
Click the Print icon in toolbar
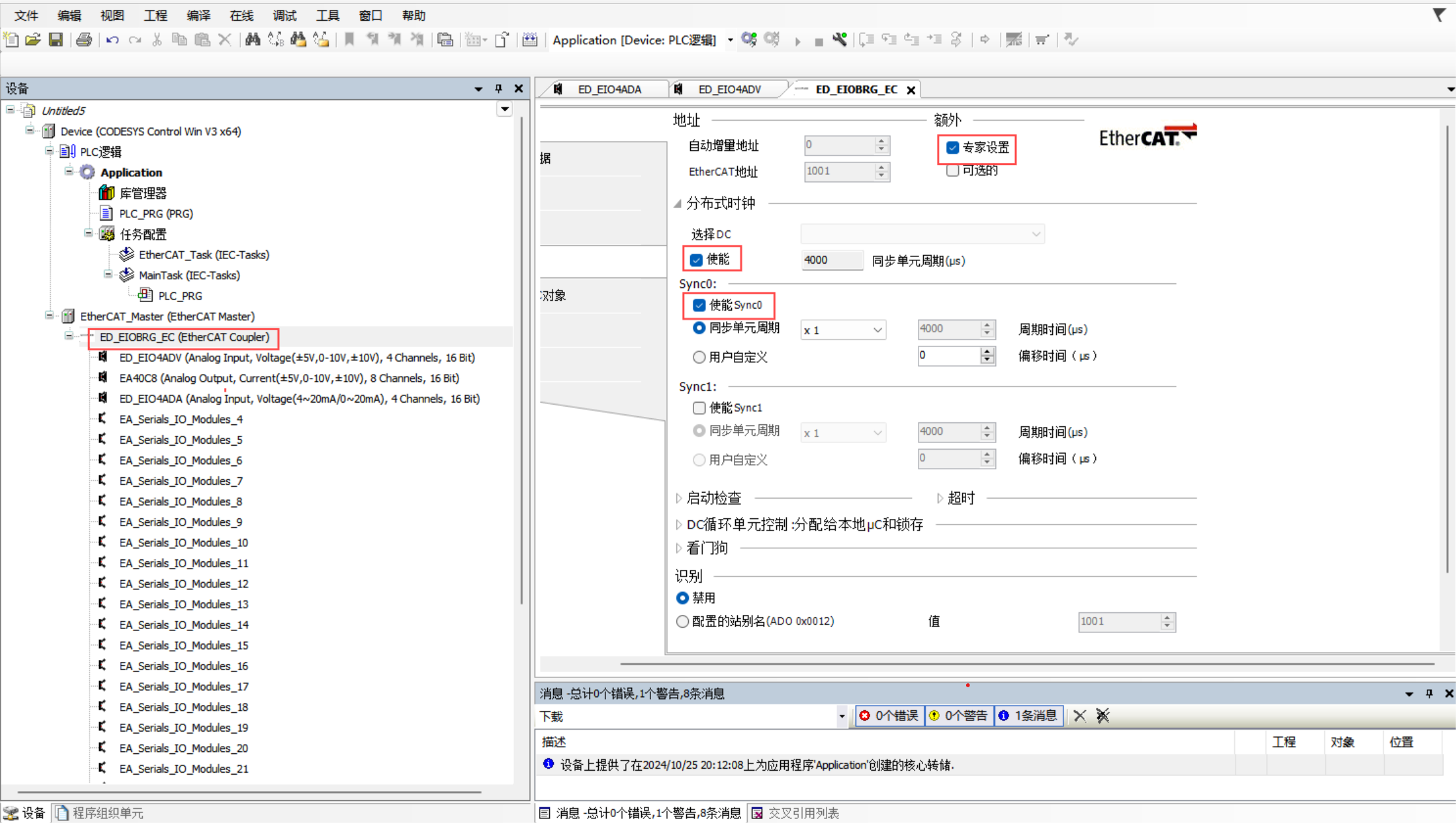point(84,40)
